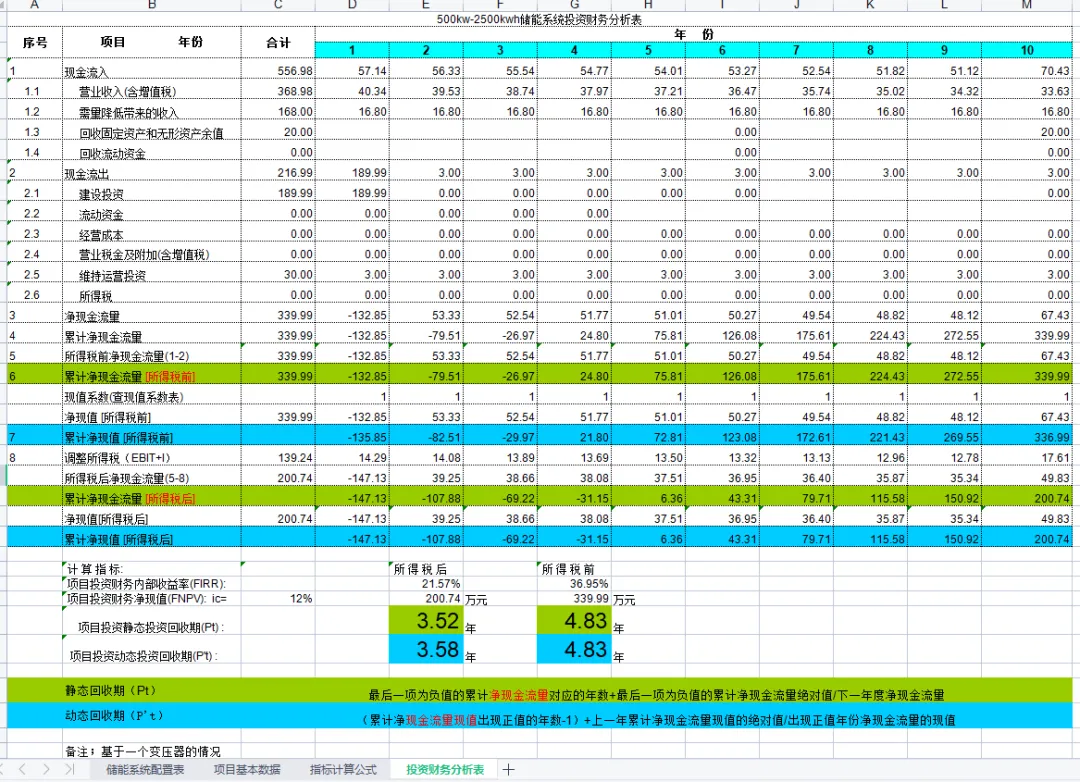The width and height of the screenshot is (1080, 782).
Task: Switch to the 储能系统配置表 sheet tab
Action: coord(145,770)
